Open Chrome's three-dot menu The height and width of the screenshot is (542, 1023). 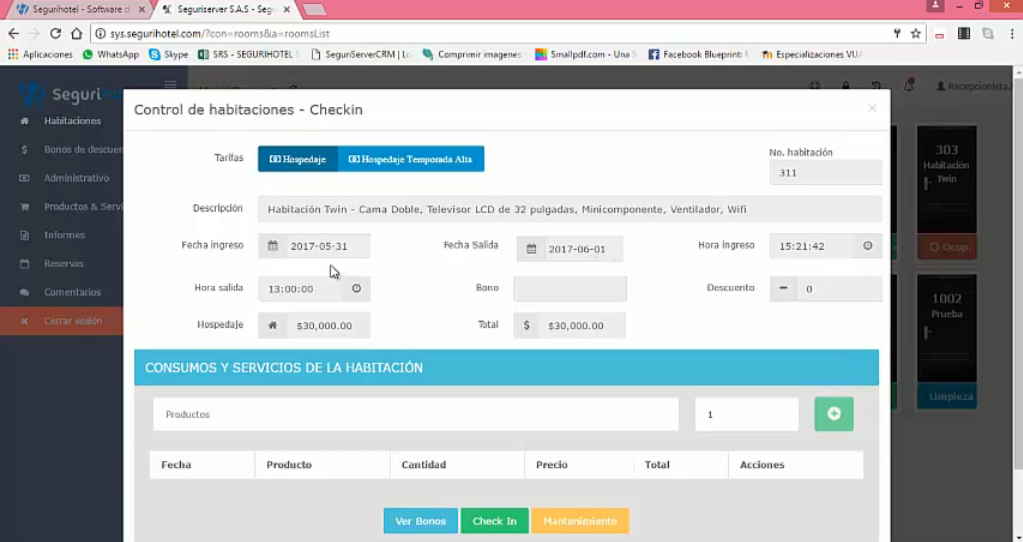pyautogui.click(x=1012, y=33)
